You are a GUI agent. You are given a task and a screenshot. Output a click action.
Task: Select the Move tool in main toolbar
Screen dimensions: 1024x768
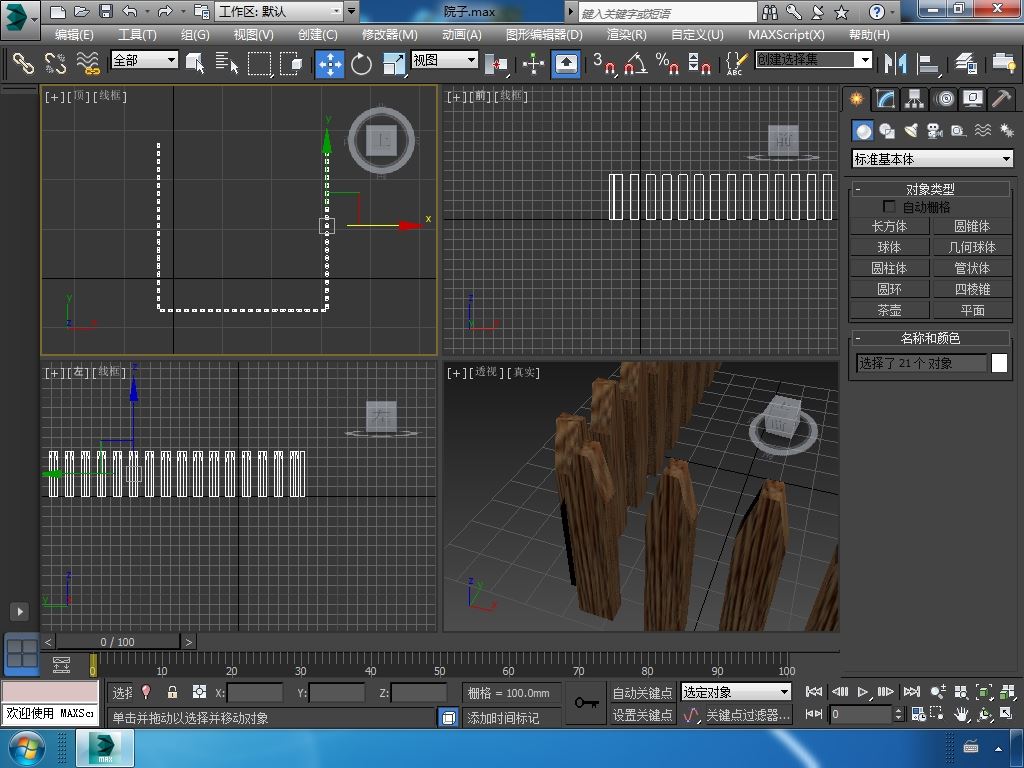(x=330, y=64)
